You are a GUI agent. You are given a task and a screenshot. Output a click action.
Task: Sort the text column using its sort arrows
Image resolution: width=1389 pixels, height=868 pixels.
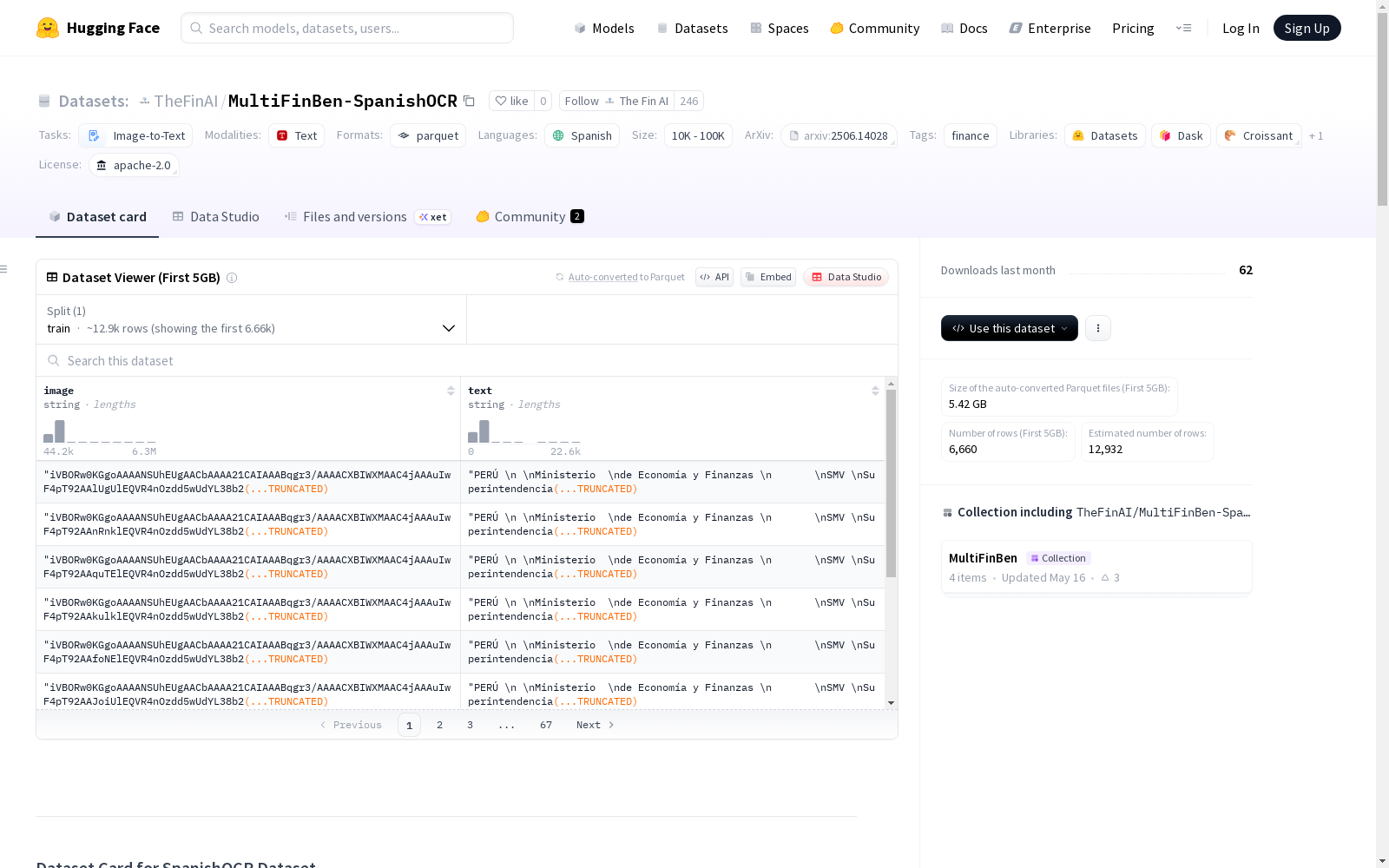[875, 391]
